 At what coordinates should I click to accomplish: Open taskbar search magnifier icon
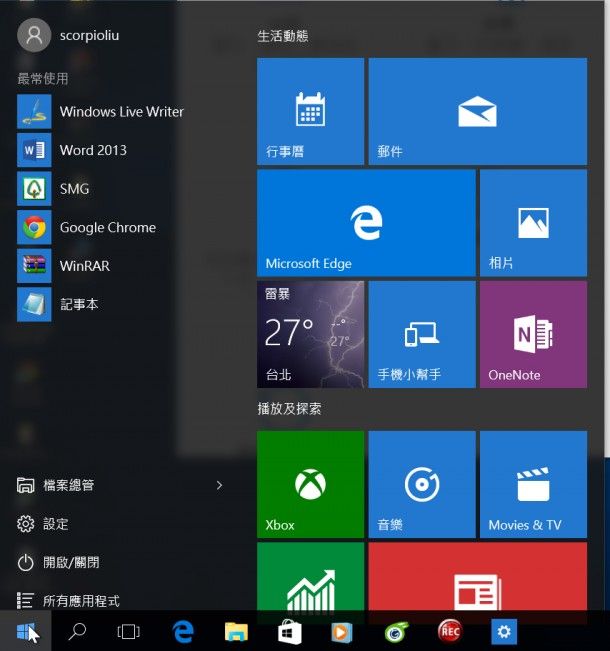(x=77, y=631)
